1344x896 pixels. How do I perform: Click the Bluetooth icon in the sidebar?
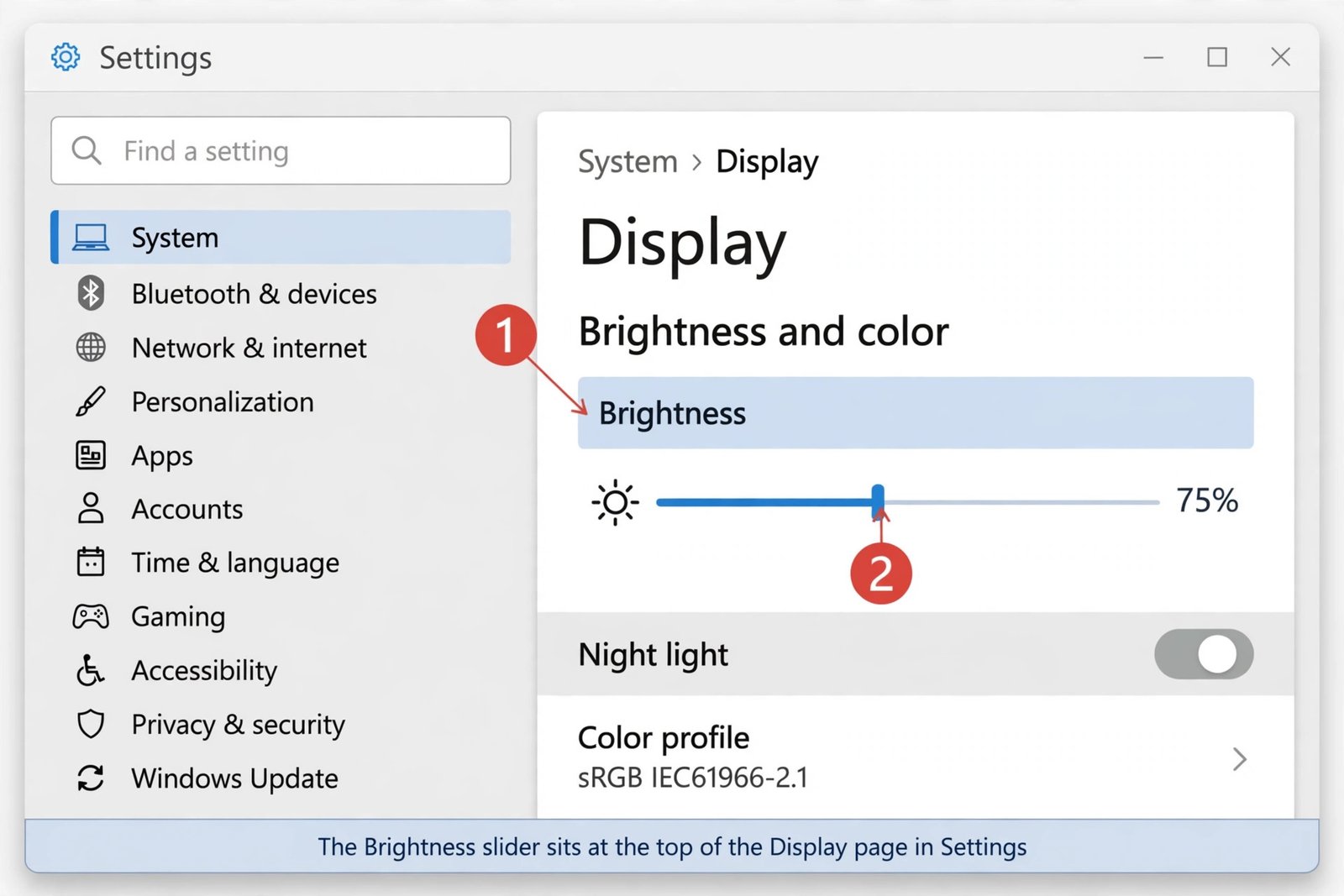point(91,293)
